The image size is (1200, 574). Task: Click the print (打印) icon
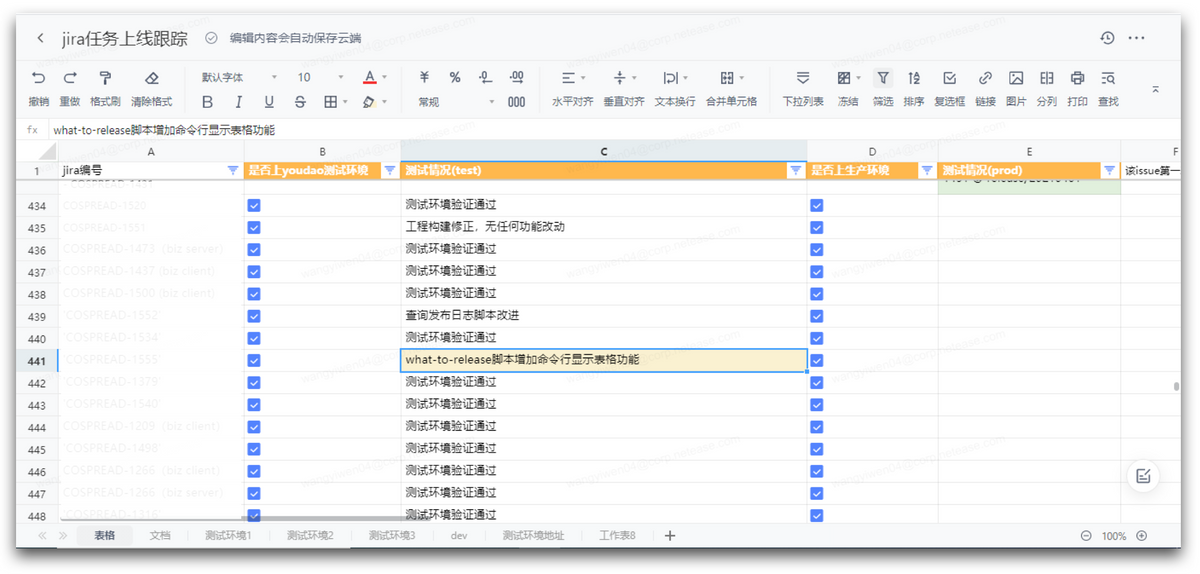tap(1077, 78)
